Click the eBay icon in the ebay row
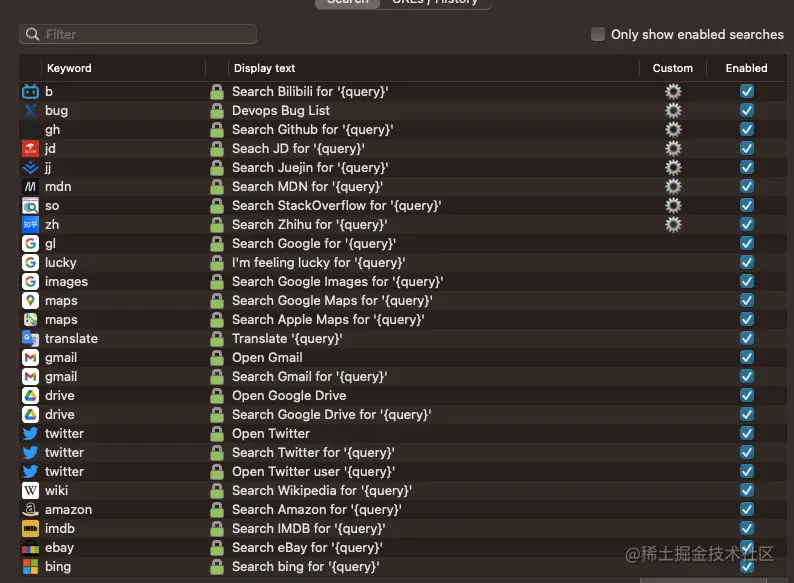The image size is (794, 583). (x=30, y=548)
